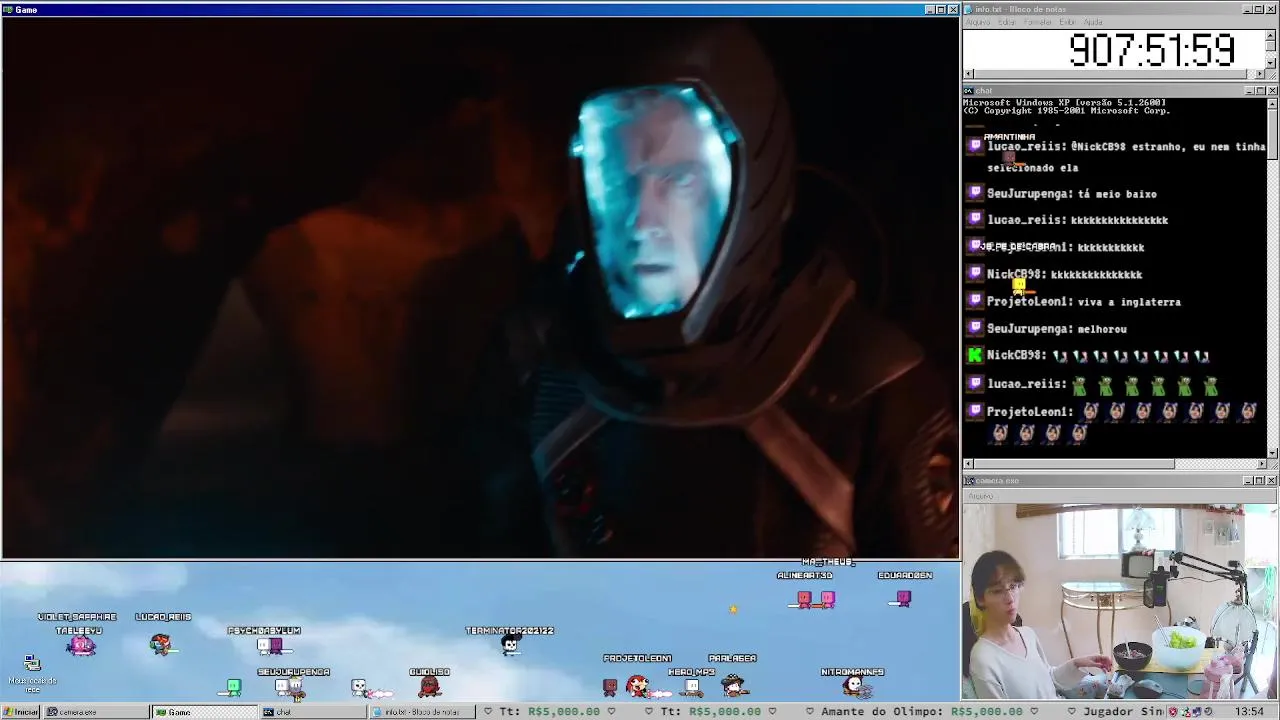Click 'Microsoft Windows XP' console header line
Image resolution: width=1280 pixels, height=720 pixels.
click(1065, 102)
